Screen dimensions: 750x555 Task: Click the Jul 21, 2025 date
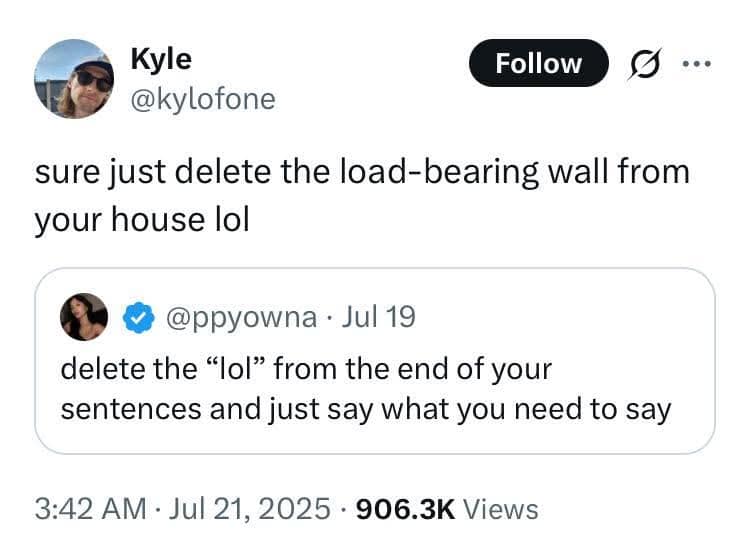tap(251, 509)
